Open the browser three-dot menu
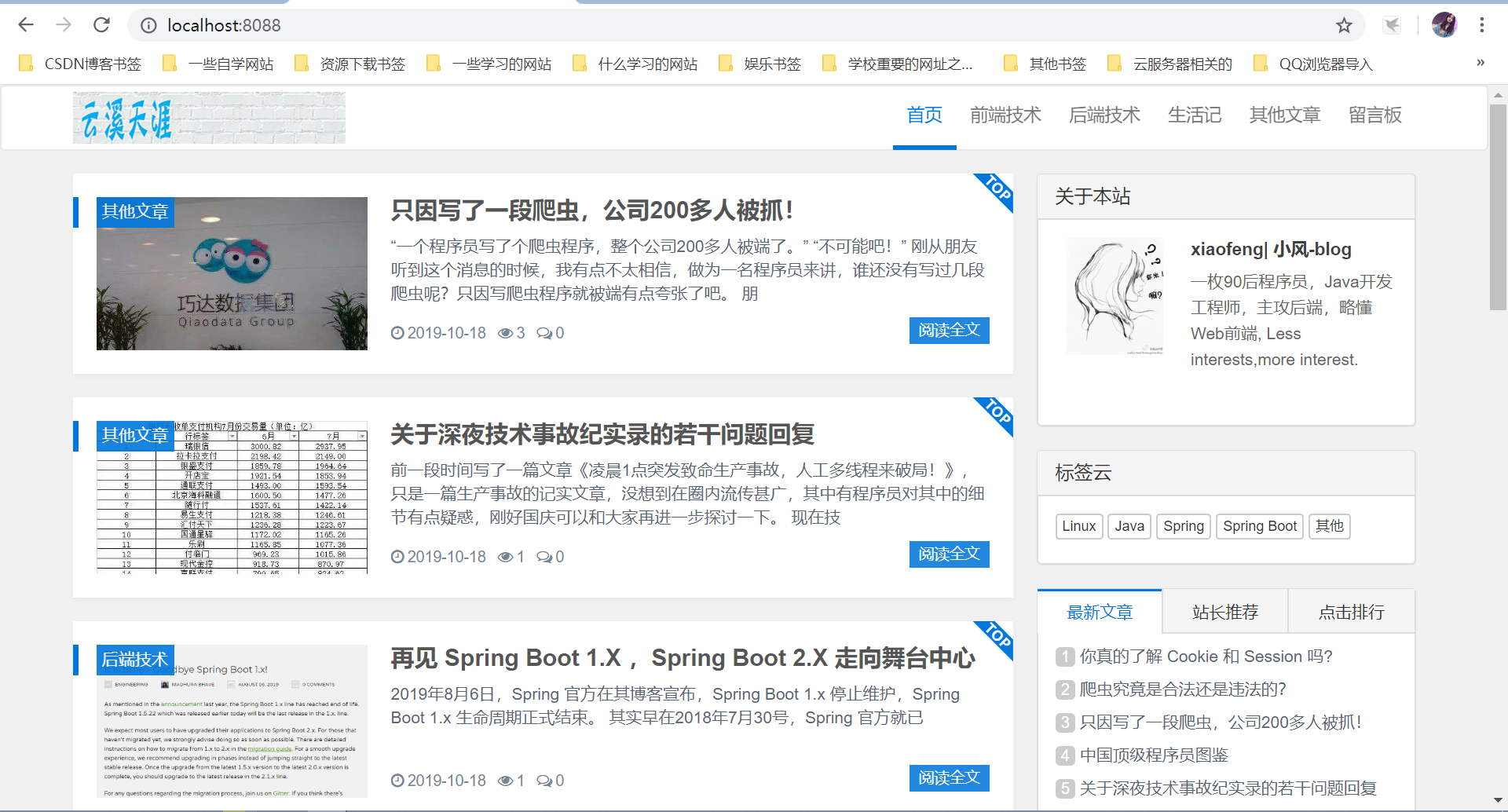The height and width of the screenshot is (812, 1508). (x=1482, y=25)
